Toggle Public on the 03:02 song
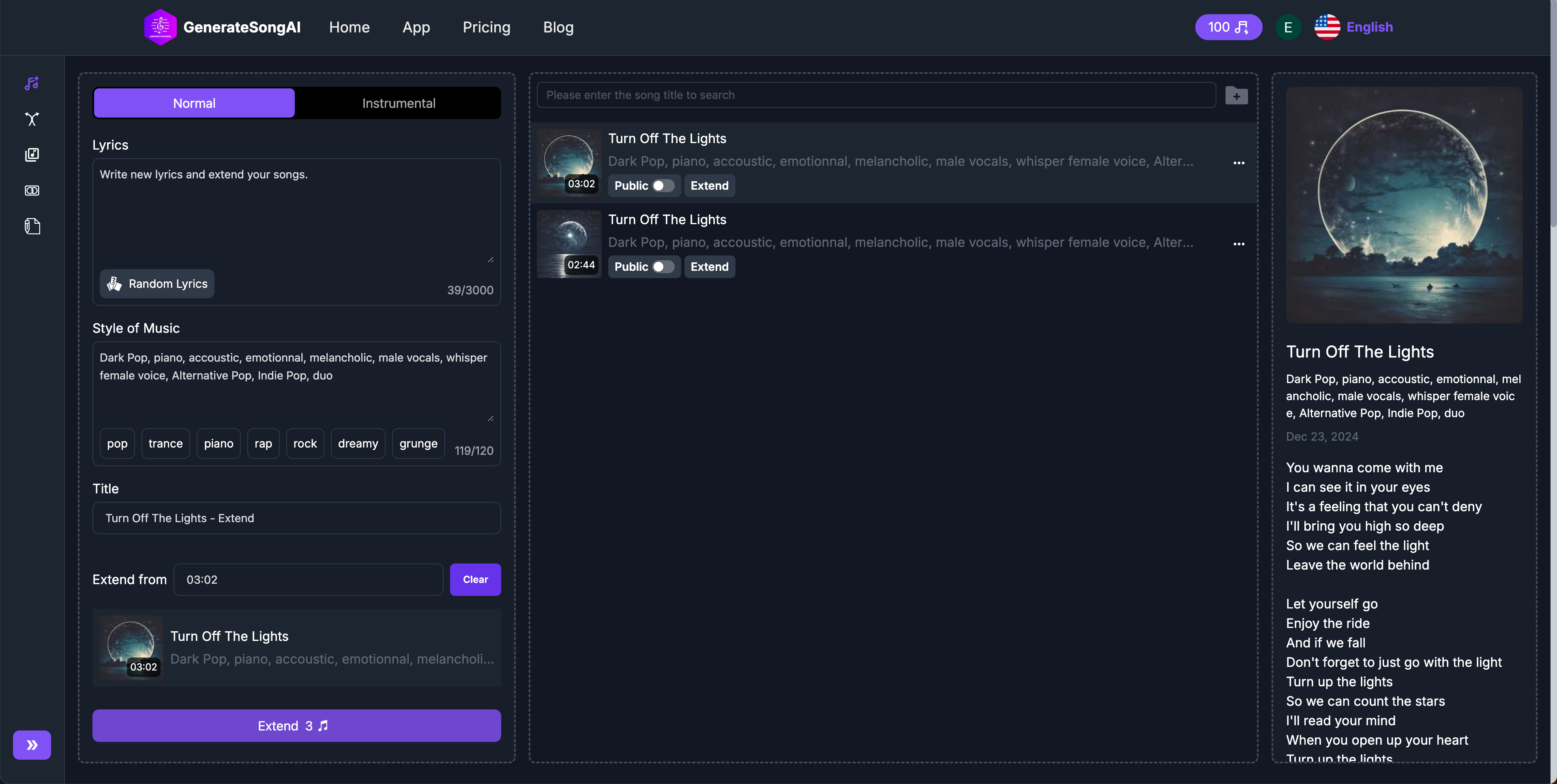The image size is (1557, 784). point(663,186)
